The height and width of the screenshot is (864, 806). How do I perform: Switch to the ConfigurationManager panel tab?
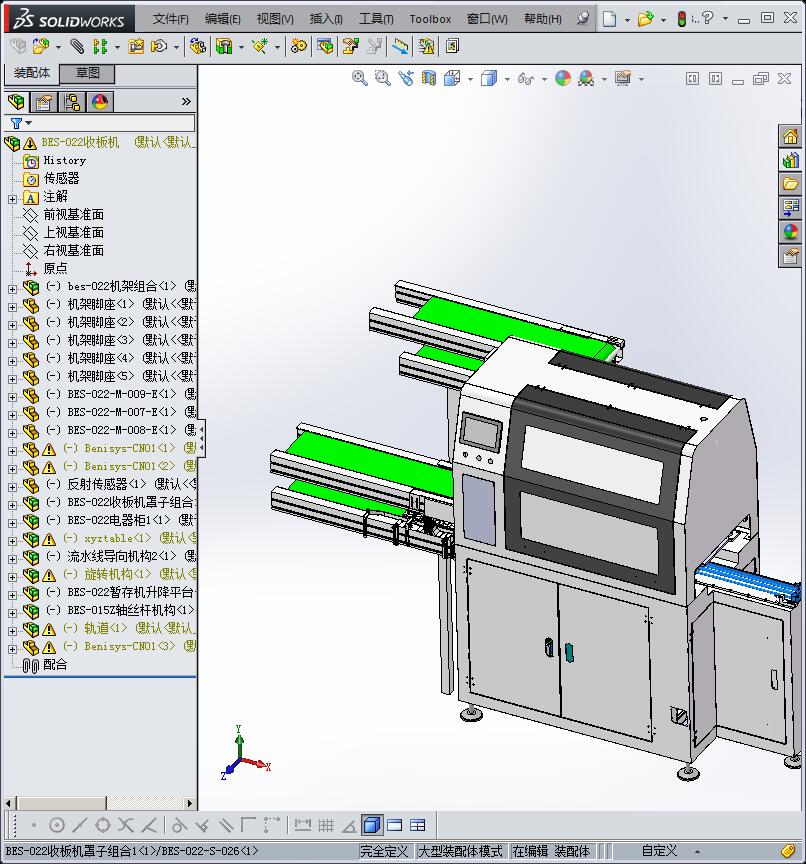pos(72,102)
